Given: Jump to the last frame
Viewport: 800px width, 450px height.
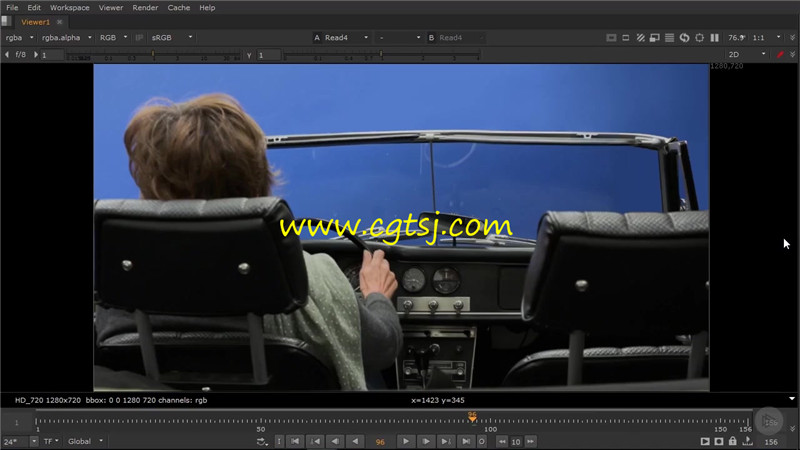Looking at the screenshot, I should point(465,442).
